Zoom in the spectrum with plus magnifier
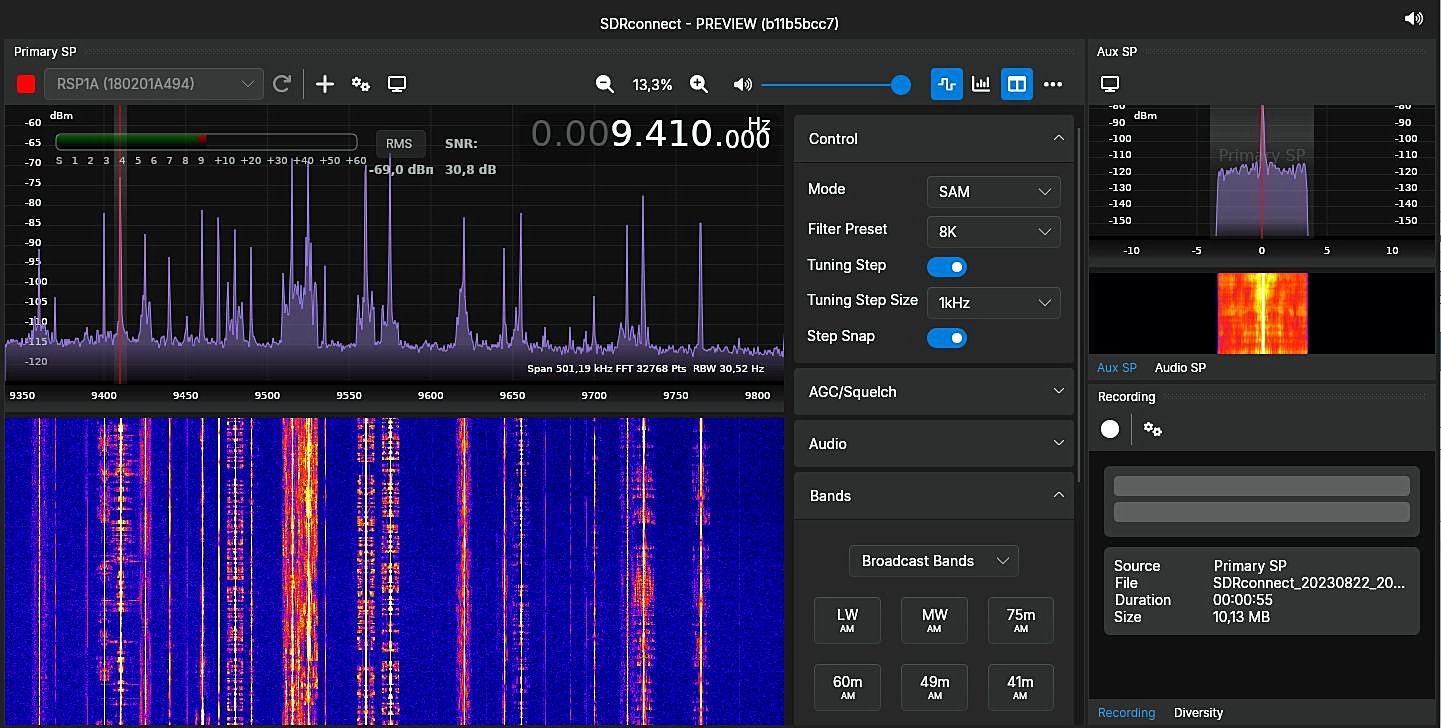The width and height of the screenshot is (1441, 728). (x=699, y=85)
